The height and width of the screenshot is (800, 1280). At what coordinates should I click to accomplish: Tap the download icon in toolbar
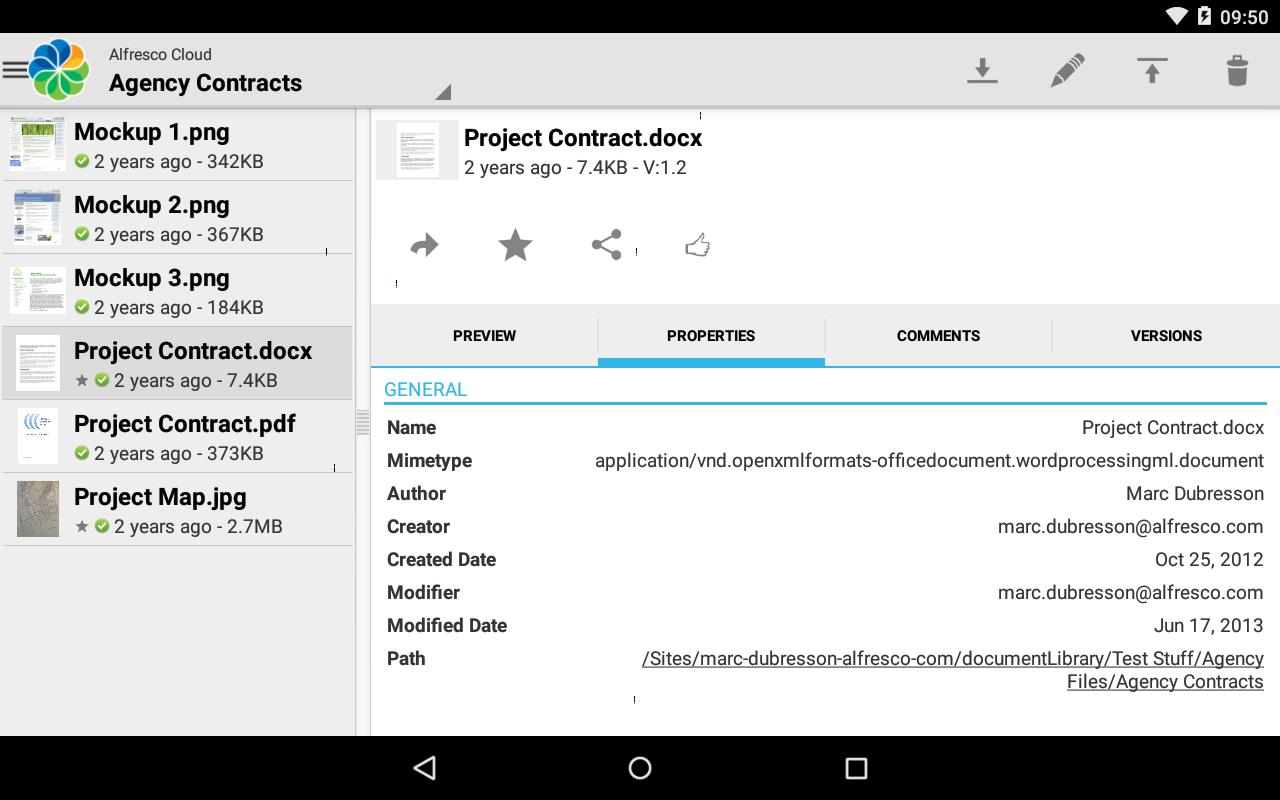[x=982, y=70]
